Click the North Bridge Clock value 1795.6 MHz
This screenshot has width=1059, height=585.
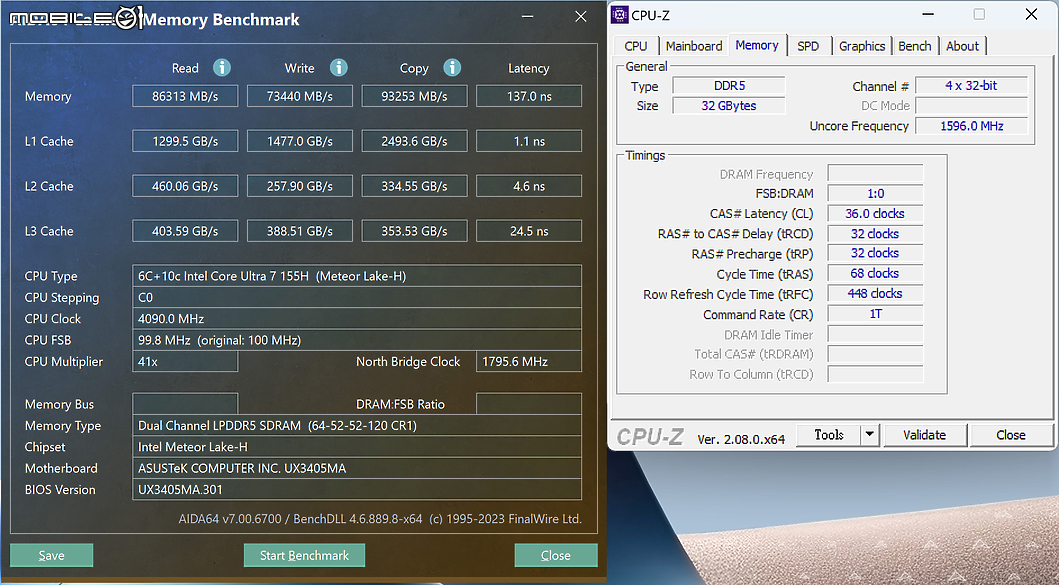529,361
